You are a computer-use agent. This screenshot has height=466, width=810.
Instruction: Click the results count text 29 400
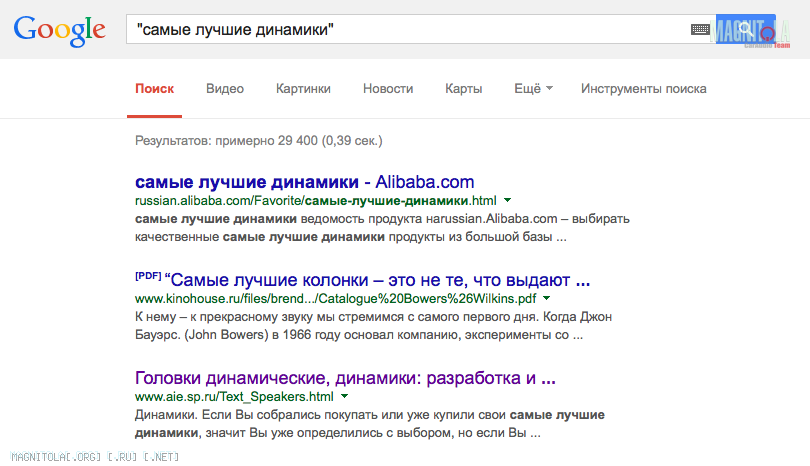click(298, 141)
